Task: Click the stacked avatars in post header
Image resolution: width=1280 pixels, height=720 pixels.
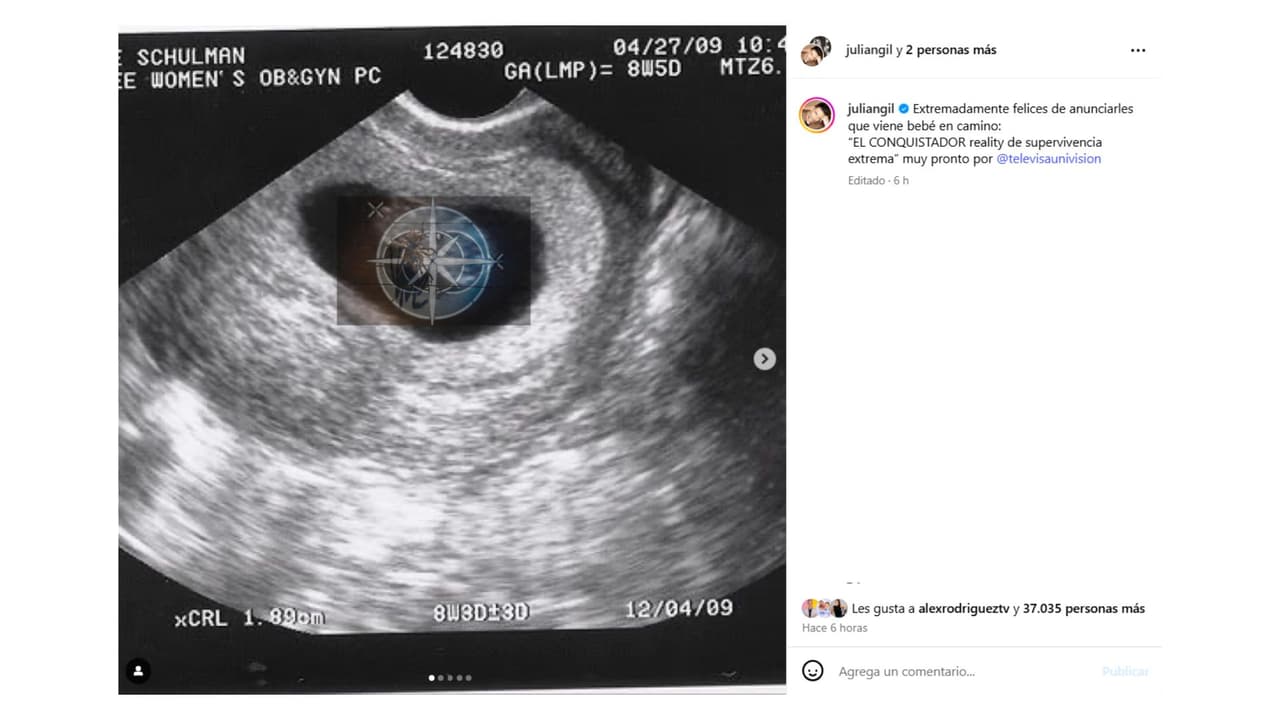Action: (x=816, y=50)
